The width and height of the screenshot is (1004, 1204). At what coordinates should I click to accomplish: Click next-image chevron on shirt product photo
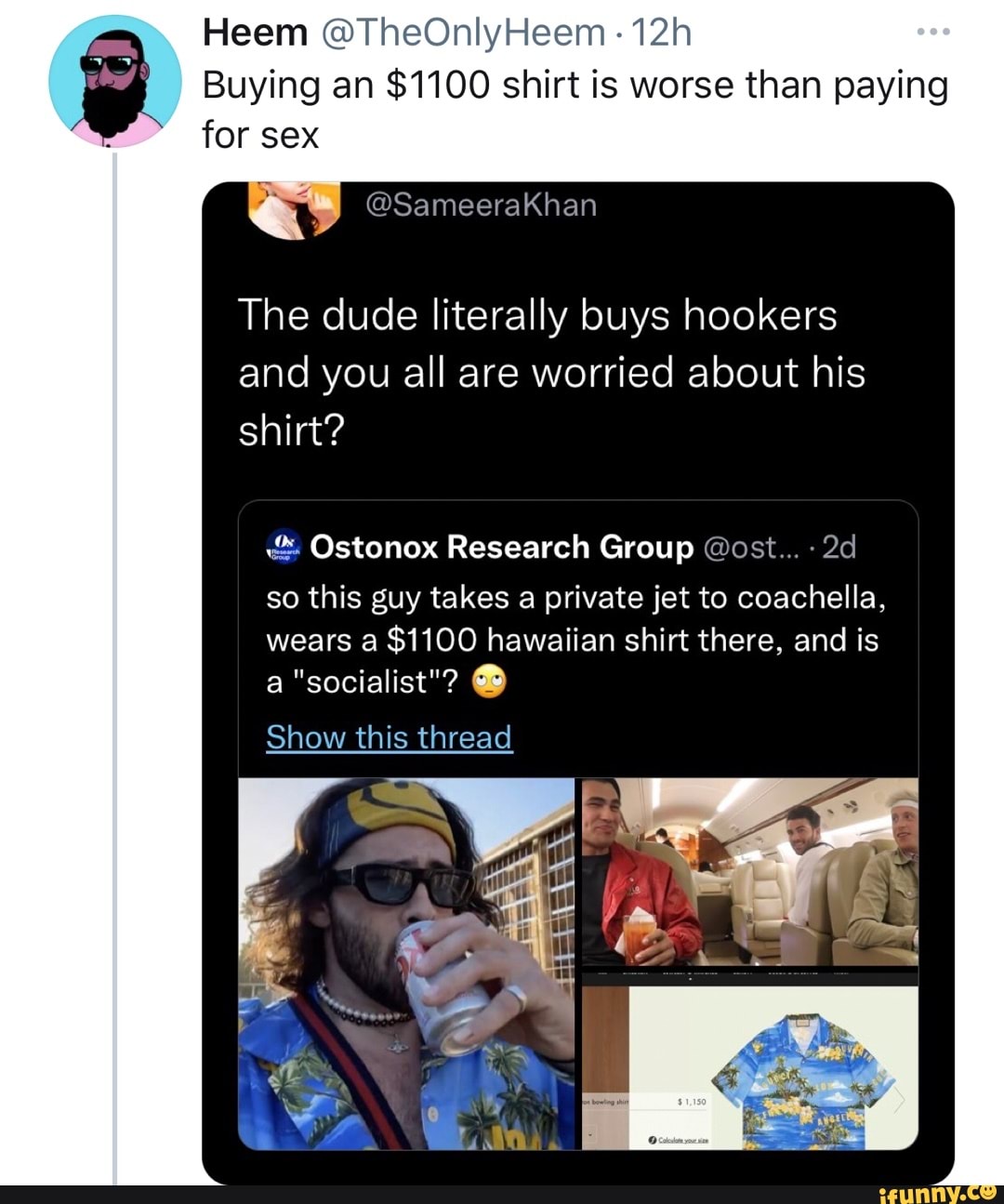(x=899, y=1101)
